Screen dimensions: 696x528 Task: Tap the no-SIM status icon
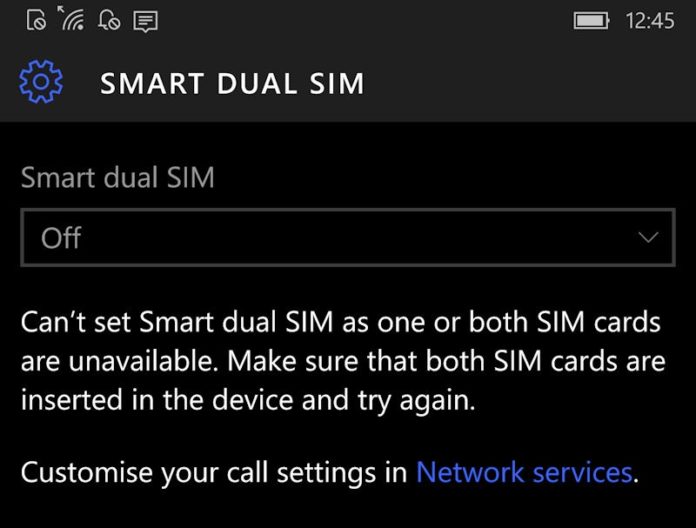click(x=36, y=20)
